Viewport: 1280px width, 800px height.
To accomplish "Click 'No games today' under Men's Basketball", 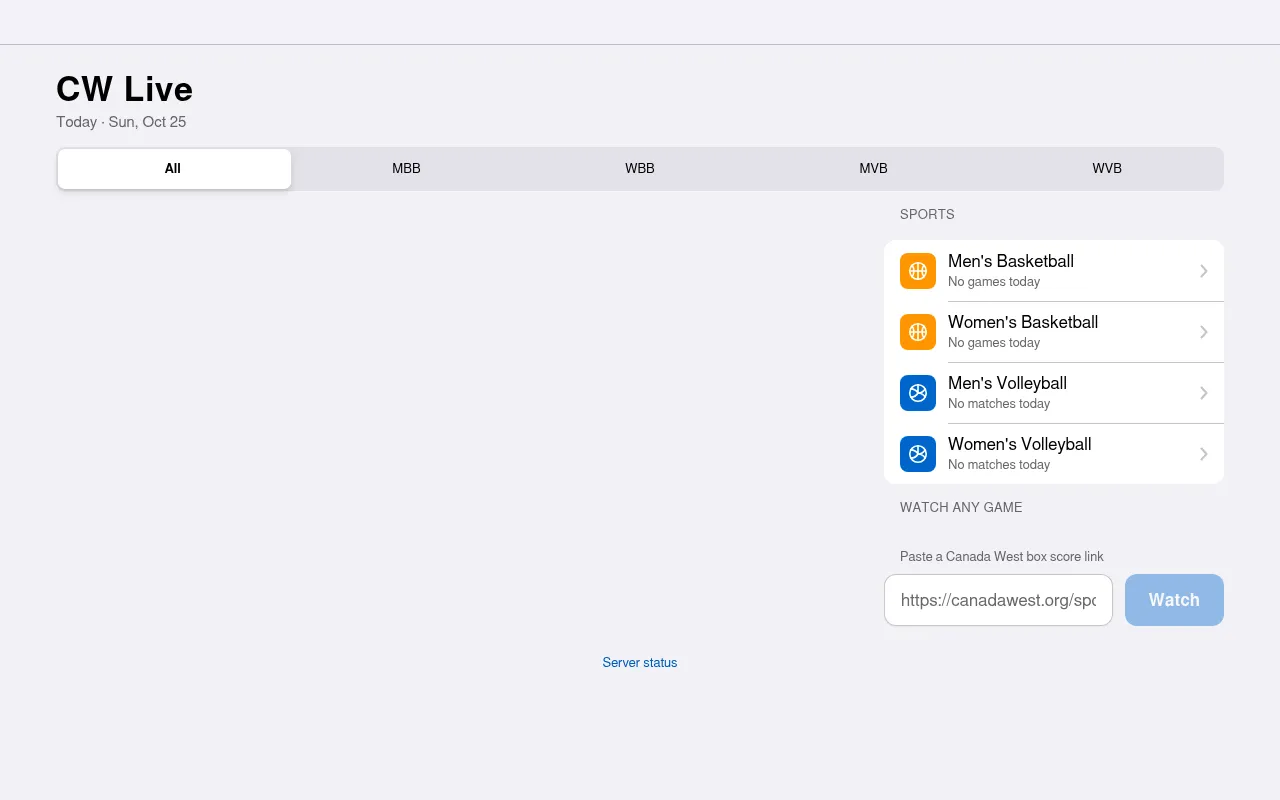I will (x=994, y=282).
